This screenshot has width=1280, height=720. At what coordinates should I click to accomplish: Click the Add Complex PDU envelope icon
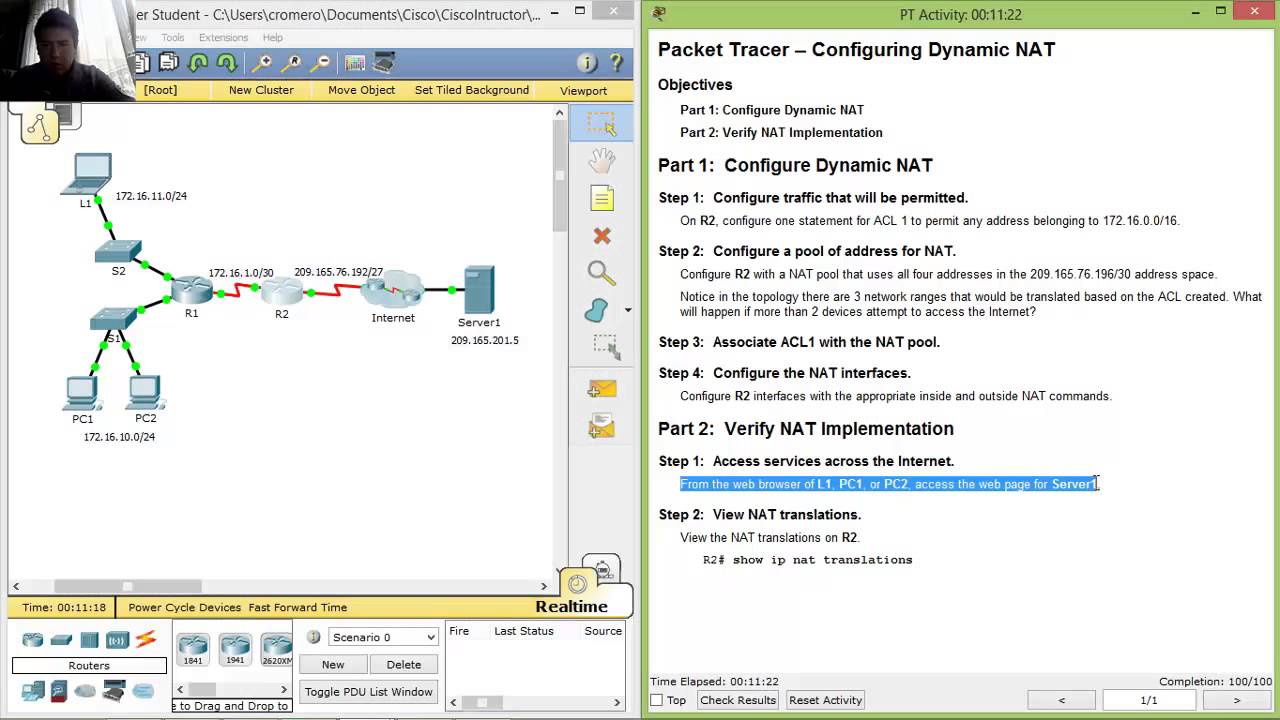[x=601, y=428]
